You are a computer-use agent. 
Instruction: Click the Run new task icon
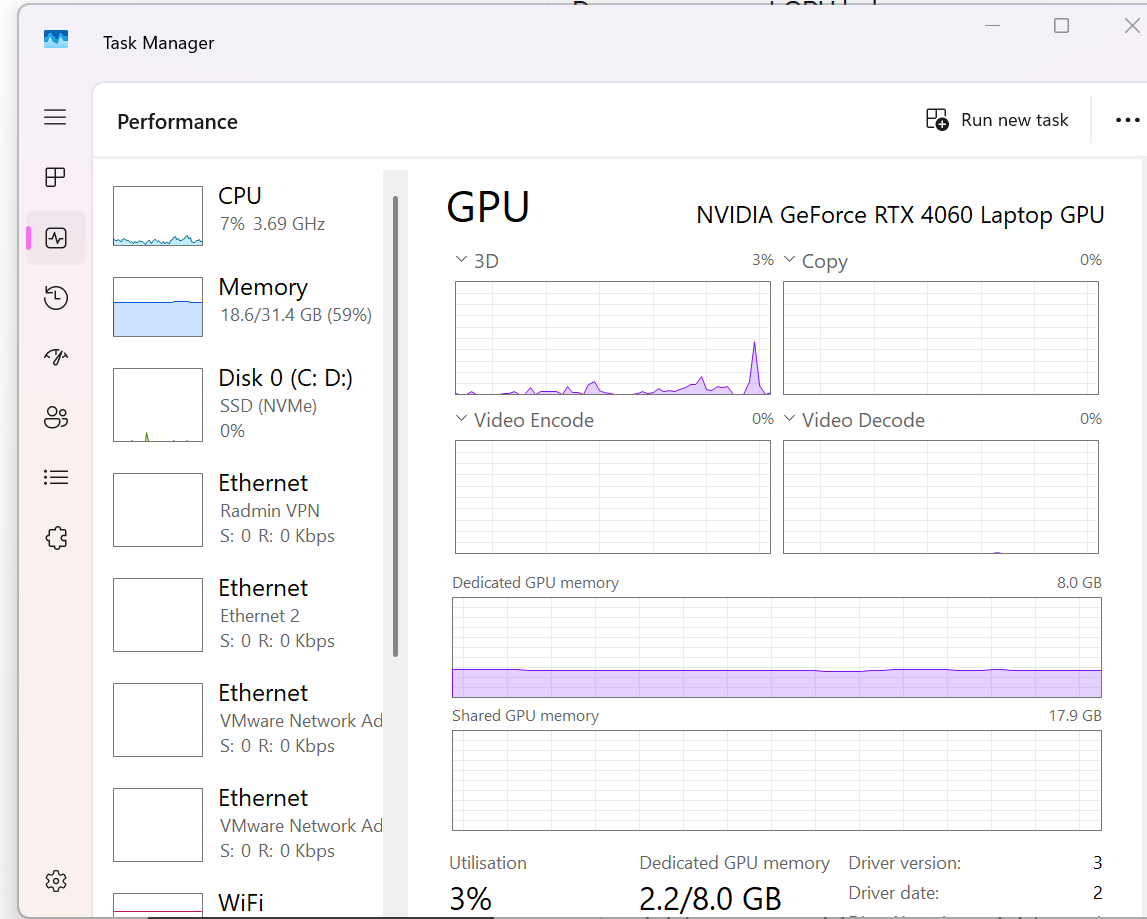pos(937,119)
